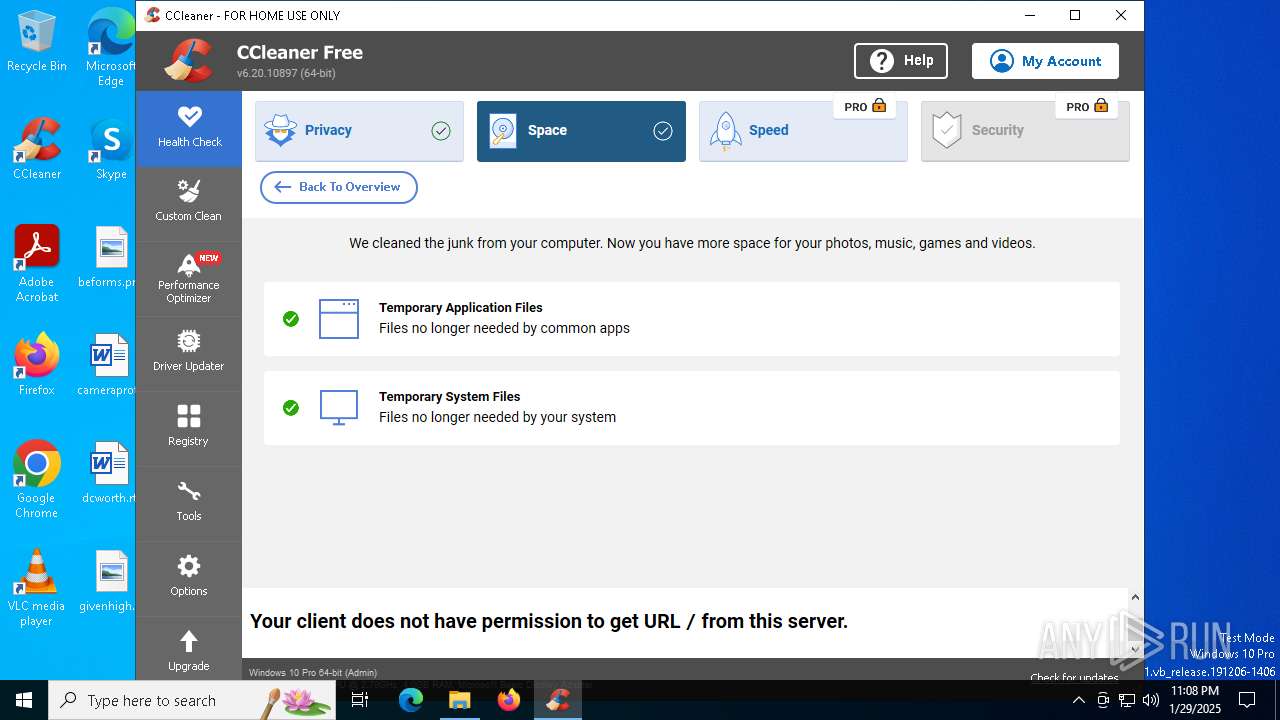This screenshot has width=1280, height=720.
Task: Click Temporary System Files monitor icon
Action: pyautogui.click(x=339, y=408)
